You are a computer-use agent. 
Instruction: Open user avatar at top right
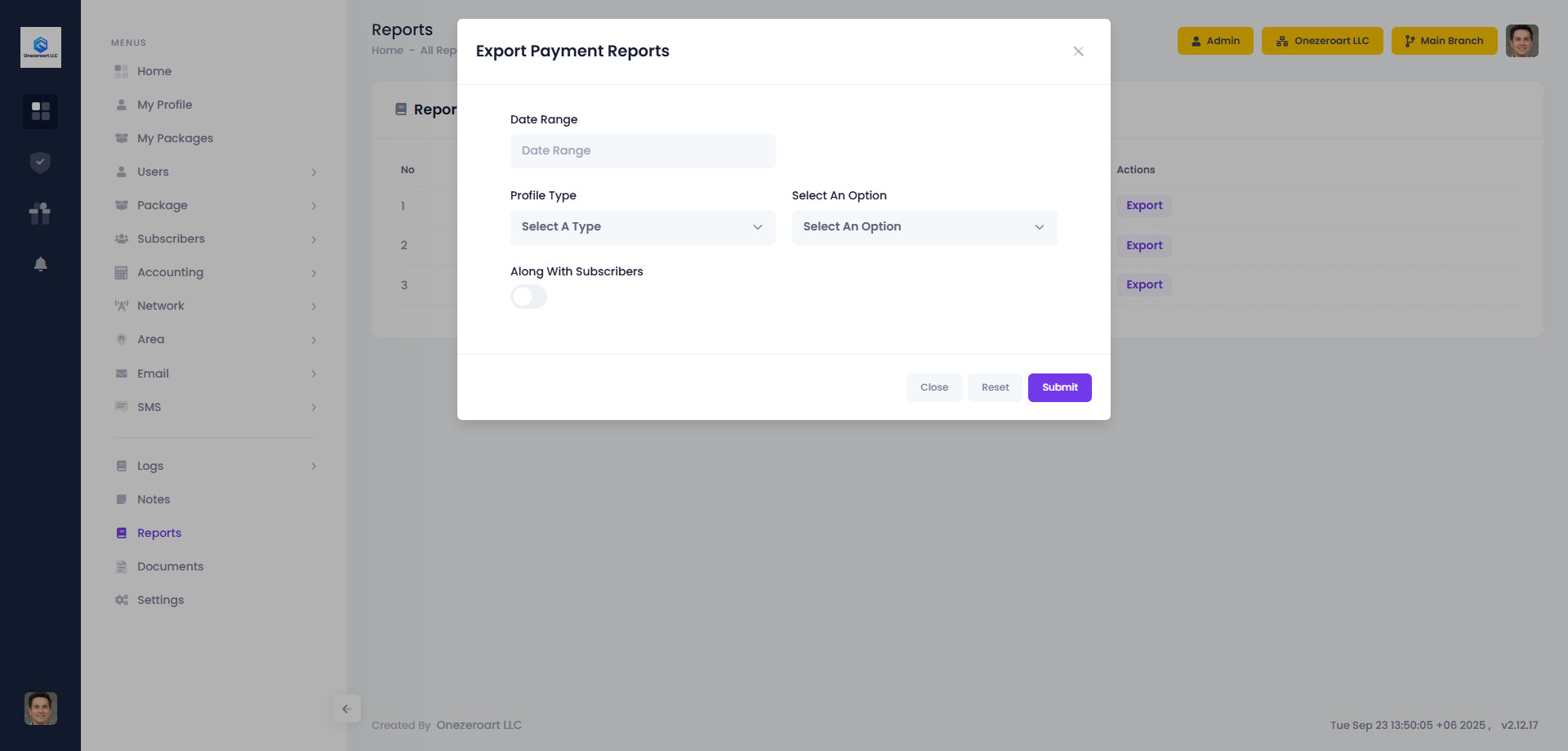tap(1521, 41)
